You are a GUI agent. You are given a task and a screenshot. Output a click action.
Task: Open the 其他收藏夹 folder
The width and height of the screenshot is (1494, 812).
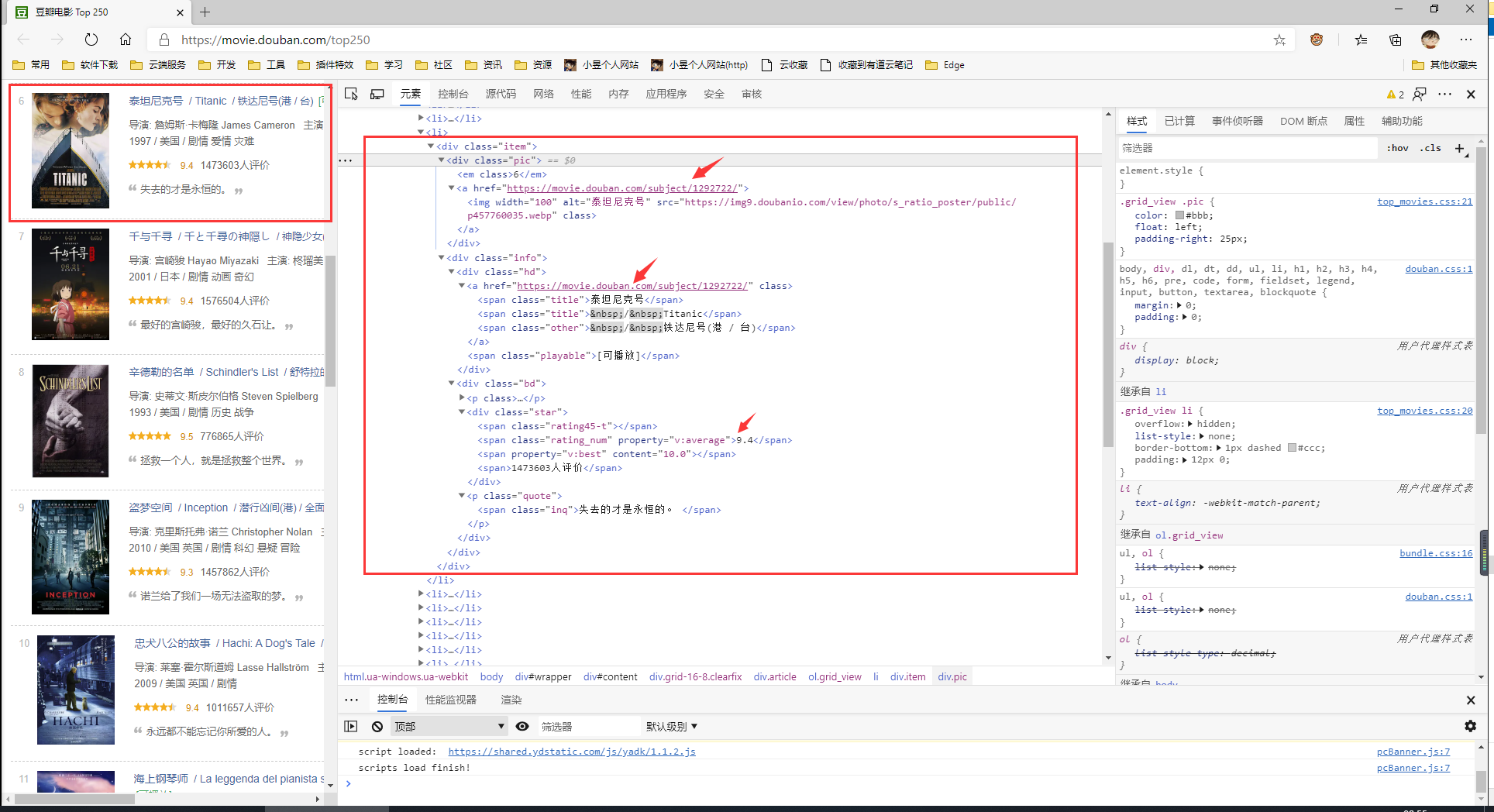pos(1445,65)
